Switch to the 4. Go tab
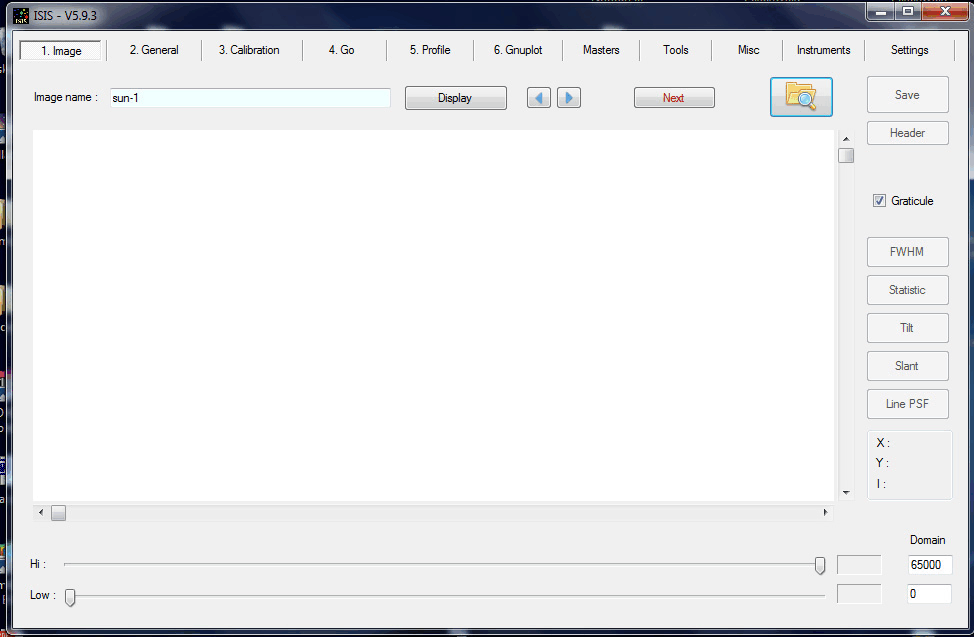This screenshot has height=637, width=974. (x=342, y=50)
